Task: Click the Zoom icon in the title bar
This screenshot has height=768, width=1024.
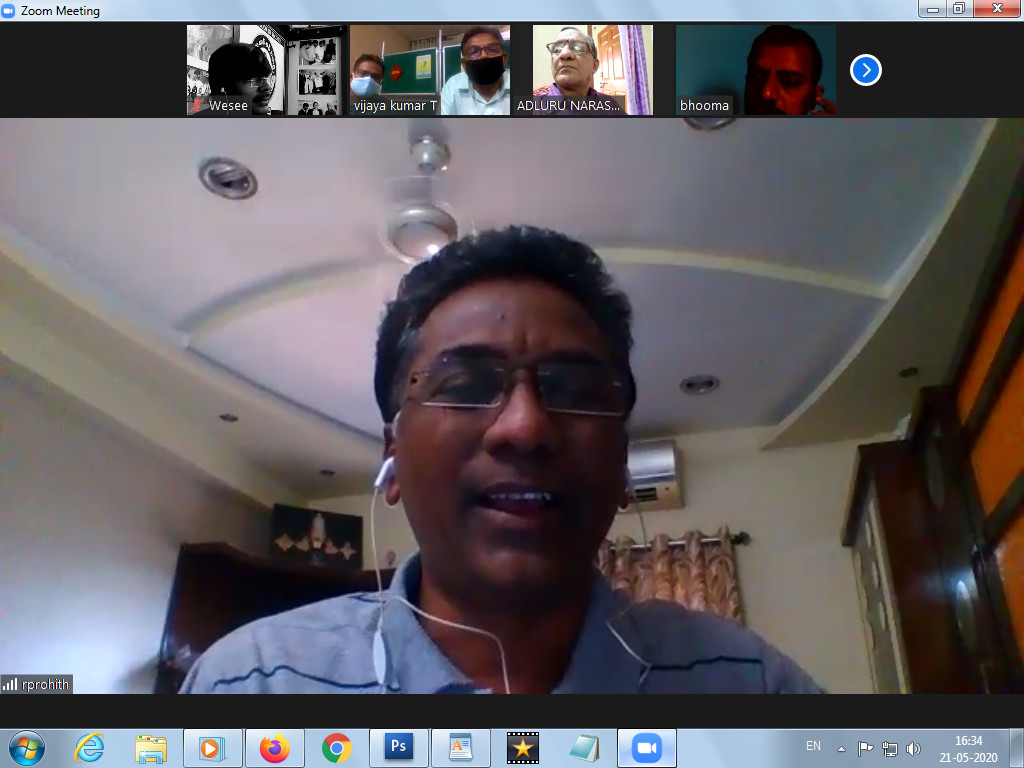Action: (9, 10)
